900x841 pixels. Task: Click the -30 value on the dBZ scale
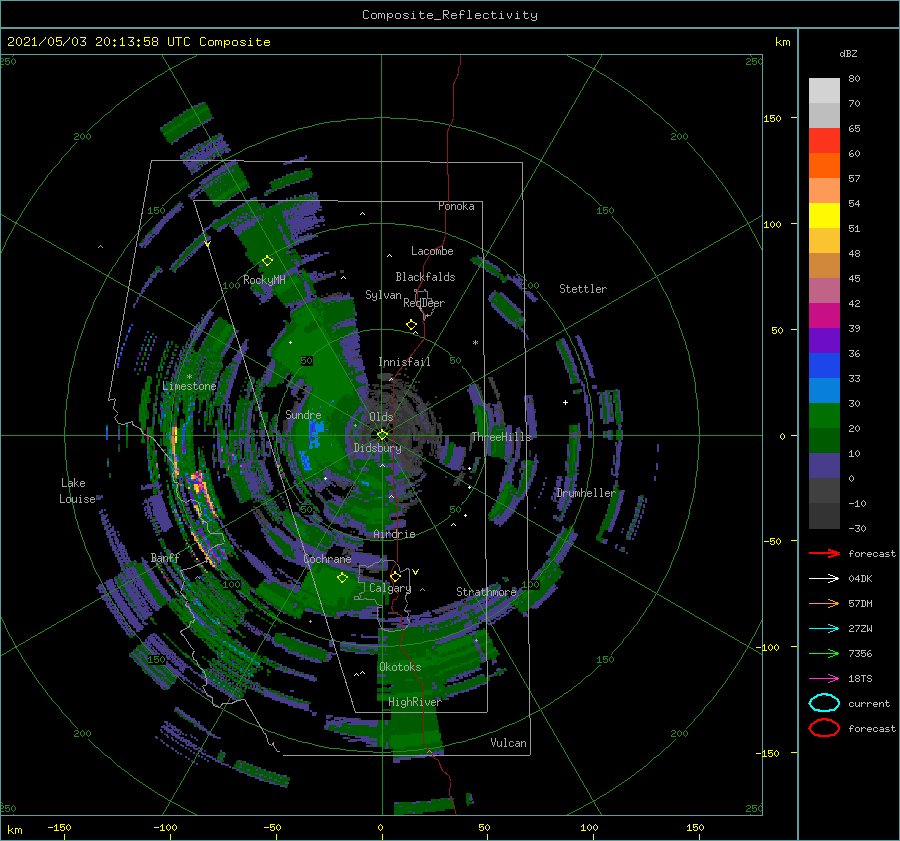[857, 528]
